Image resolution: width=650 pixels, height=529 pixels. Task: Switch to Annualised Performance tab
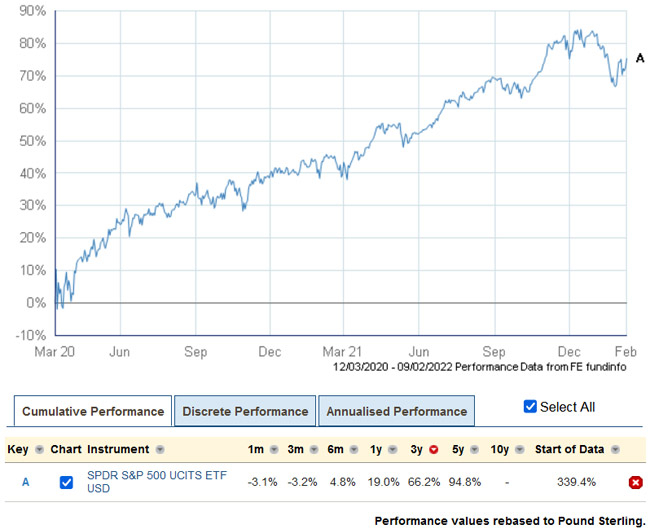click(x=396, y=411)
